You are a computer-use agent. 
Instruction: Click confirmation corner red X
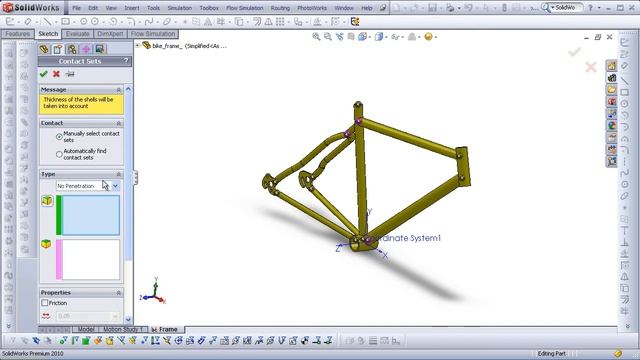tap(591, 67)
